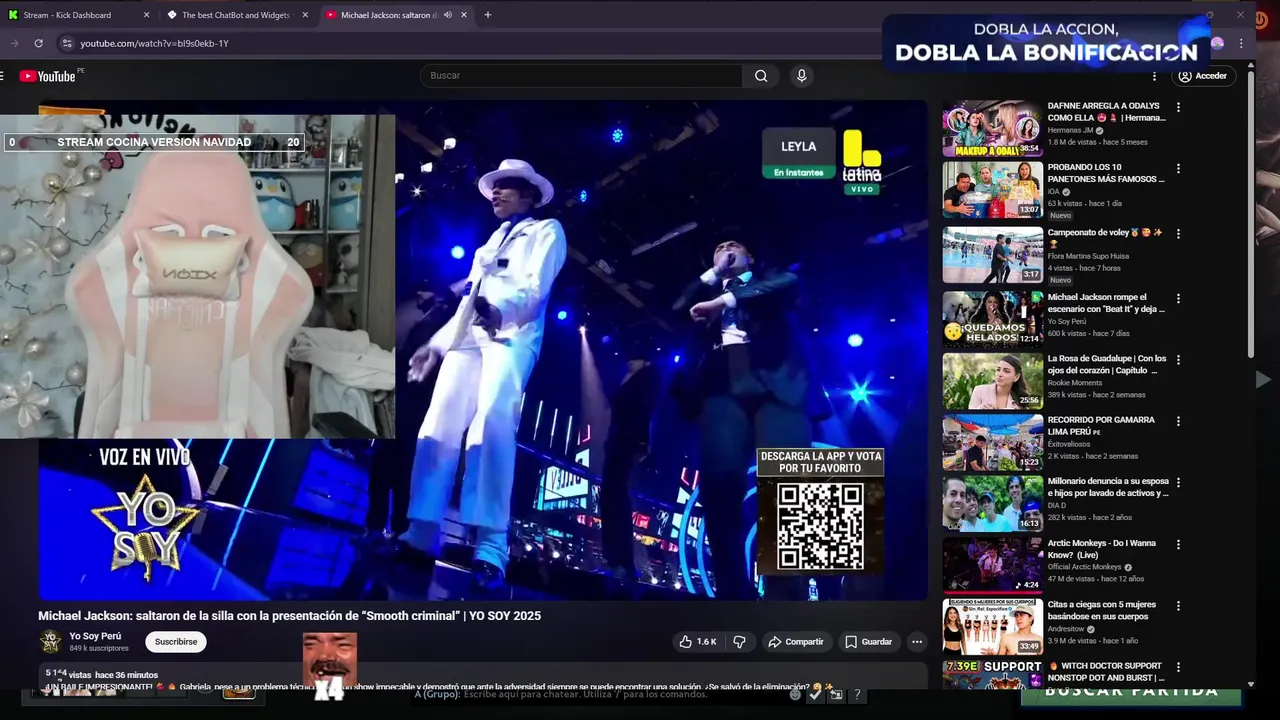Click the search magnifier button
The height and width of the screenshot is (720, 1280).
tap(761, 76)
